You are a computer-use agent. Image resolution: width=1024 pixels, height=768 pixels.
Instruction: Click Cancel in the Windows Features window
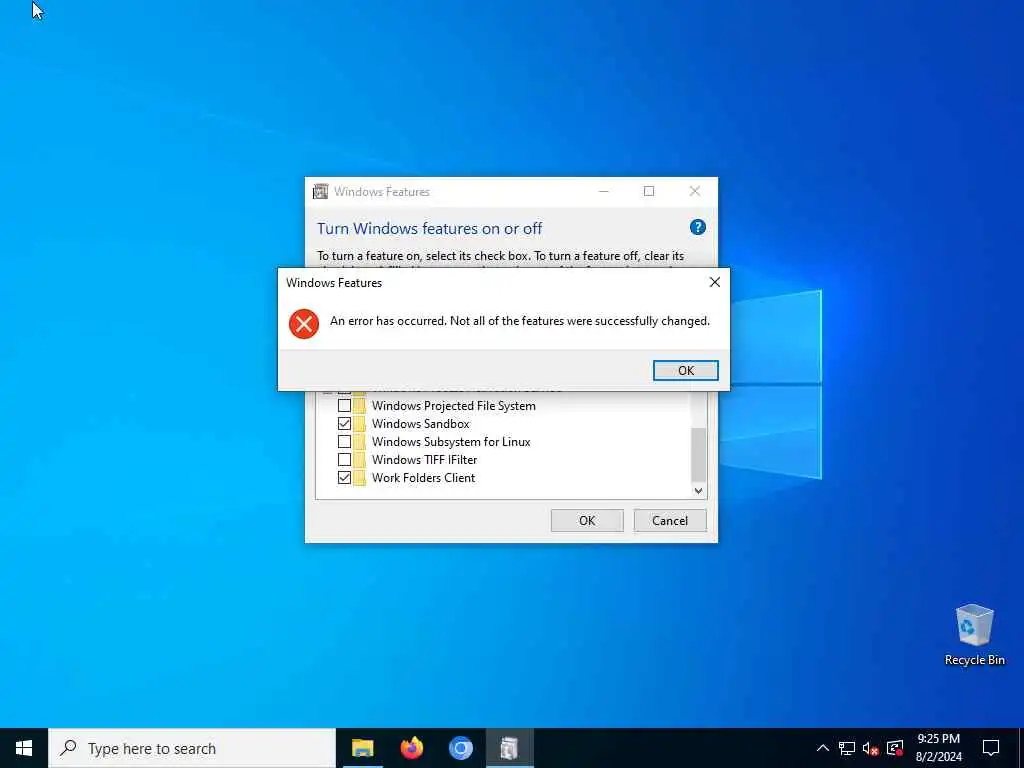pyautogui.click(x=670, y=520)
